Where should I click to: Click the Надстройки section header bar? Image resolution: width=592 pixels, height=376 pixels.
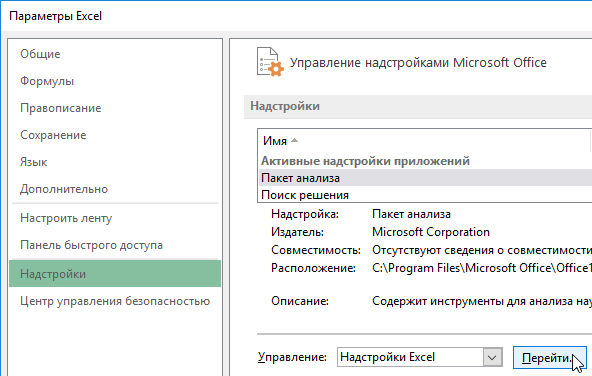click(418, 107)
